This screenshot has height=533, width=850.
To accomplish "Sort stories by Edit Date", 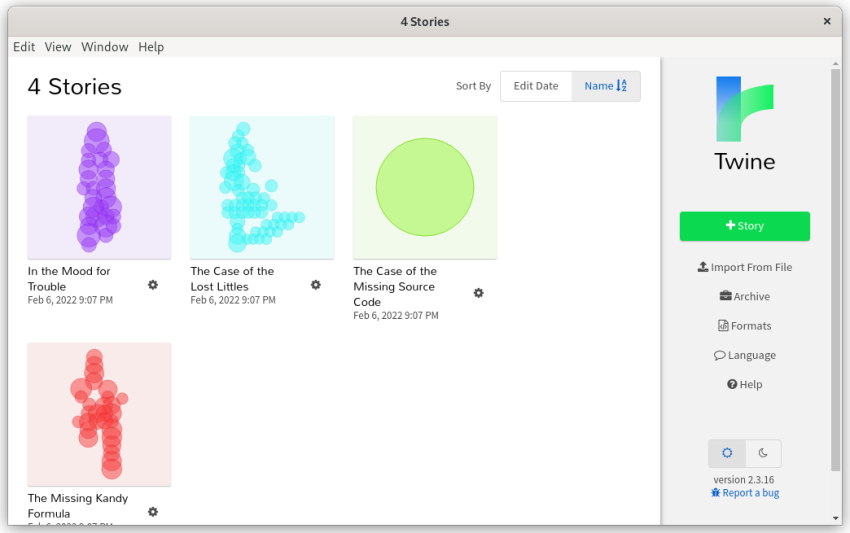I will [x=536, y=86].
